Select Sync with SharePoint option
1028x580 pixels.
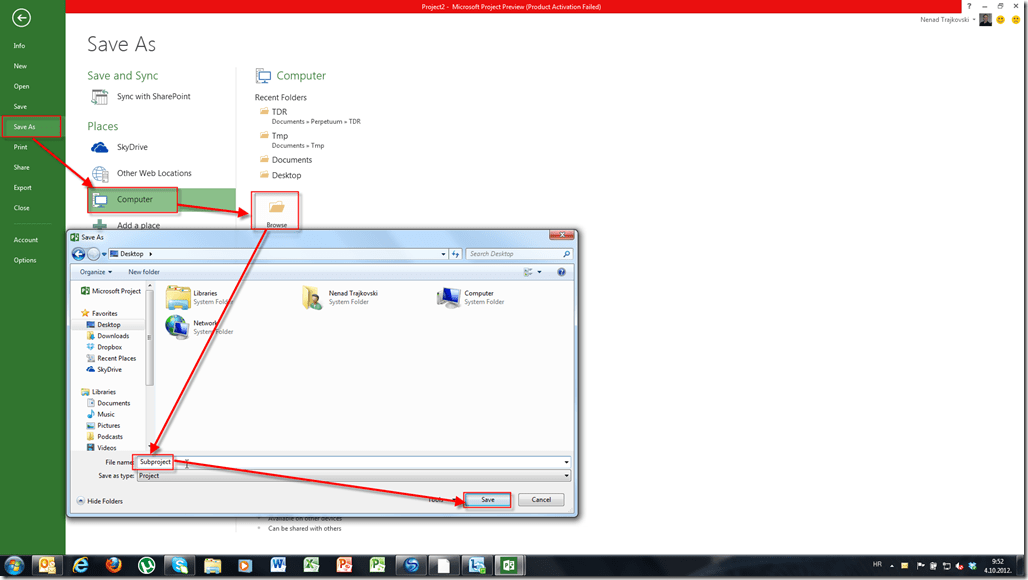tap(153, 97)
